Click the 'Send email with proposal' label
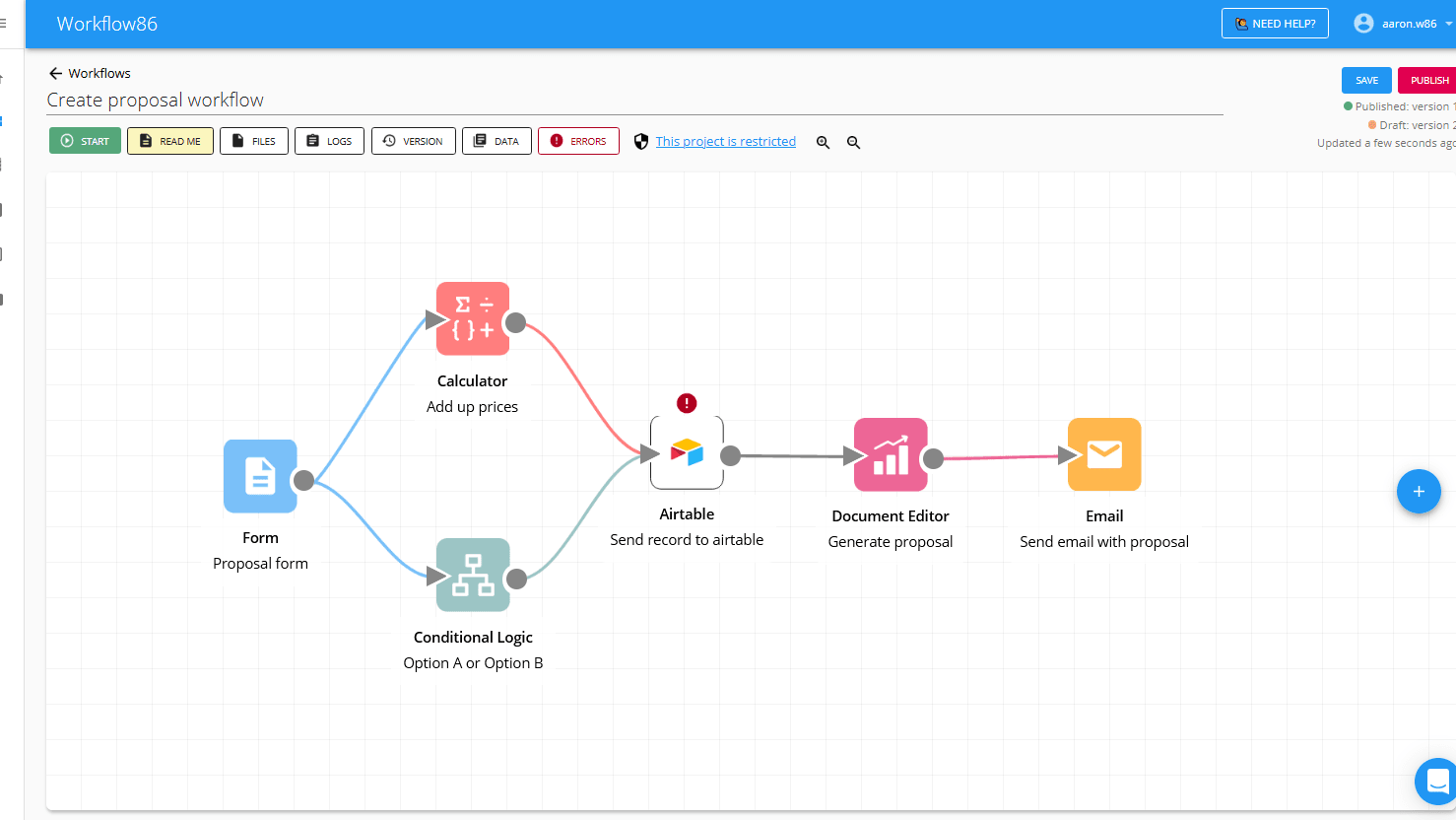Viewport: 1456px width, 820px height. point(1104,541)
